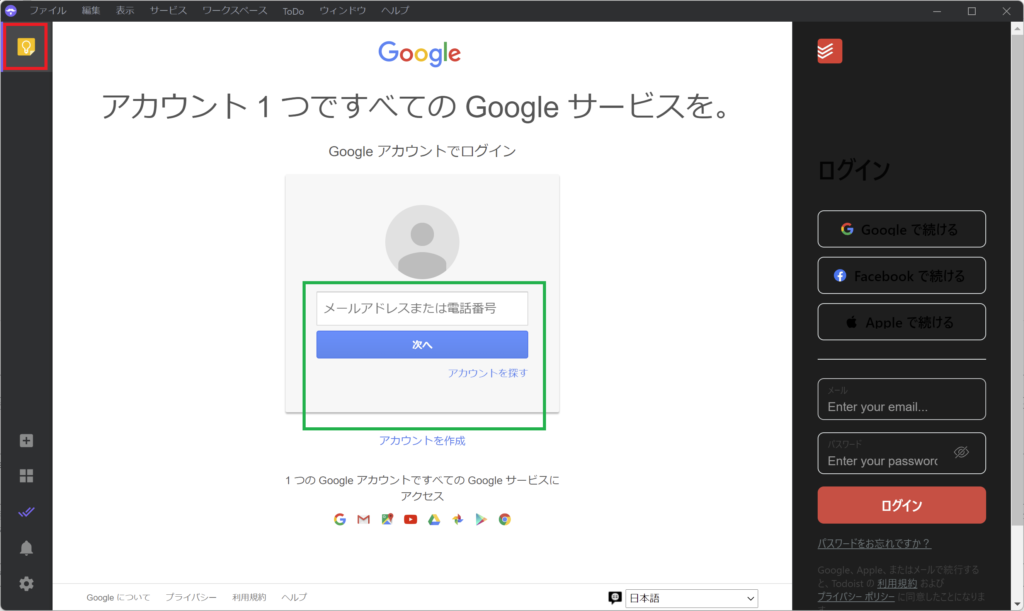Click the アカウントを作成 link
1024x611 pixels.
pos(422,441)
